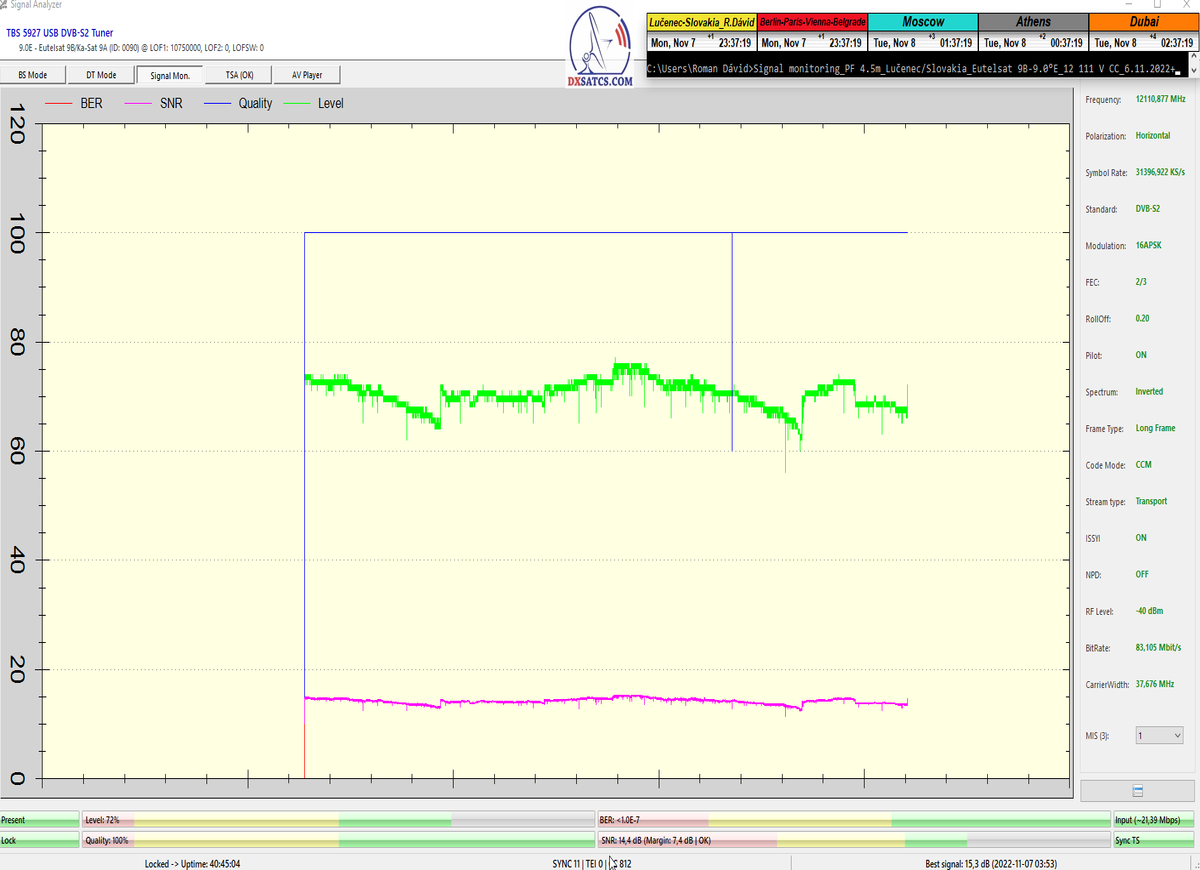Click the window resize grip corner
The height and width of the screenshot is (870, 1200).
pos(1193,864)
